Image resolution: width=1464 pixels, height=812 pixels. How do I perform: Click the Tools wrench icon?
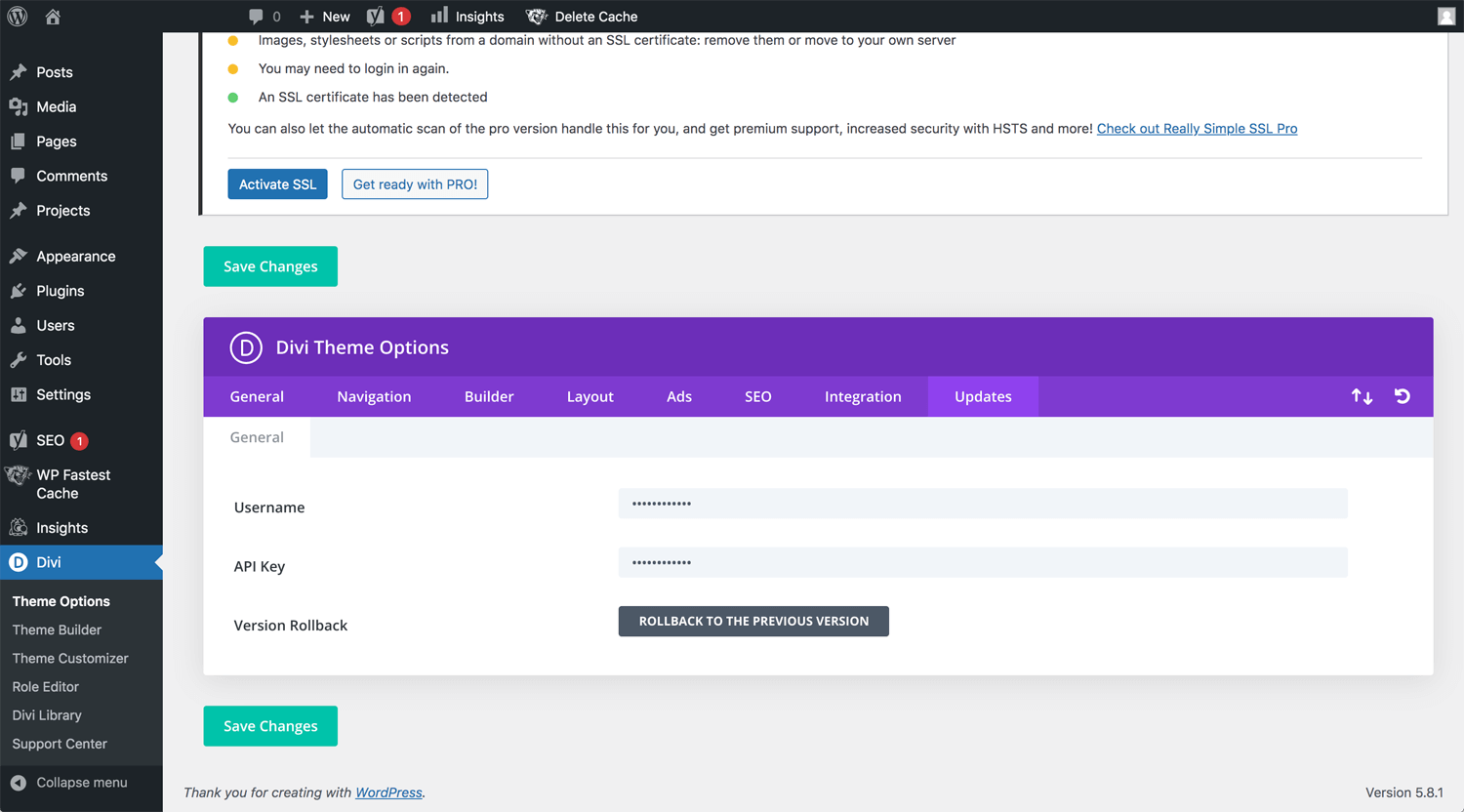click(x=19, y=360)
